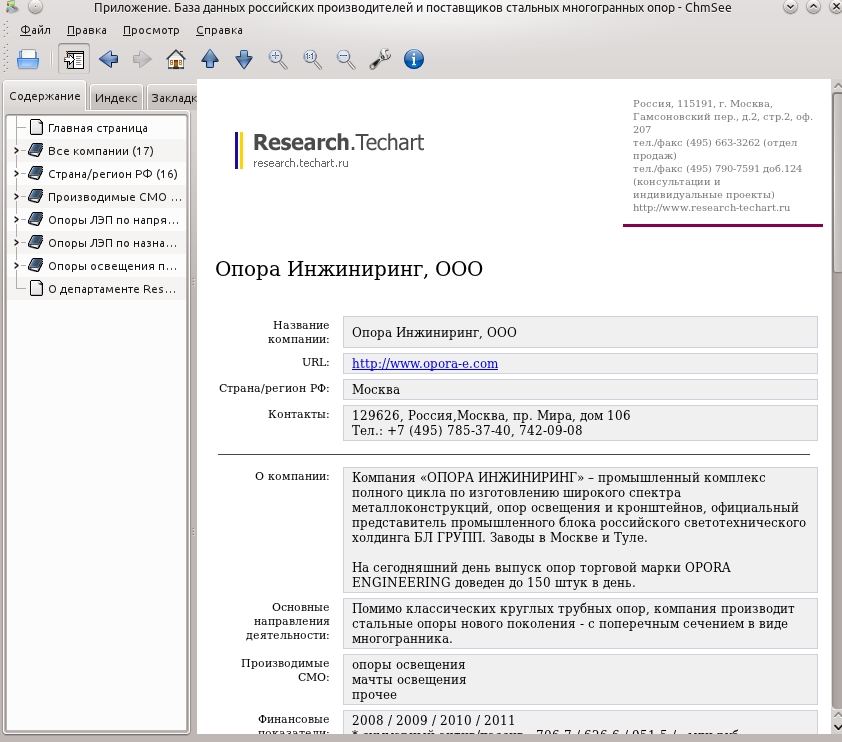
Task: Click the round pin button in title bar
Action: [x=35, y=7]
